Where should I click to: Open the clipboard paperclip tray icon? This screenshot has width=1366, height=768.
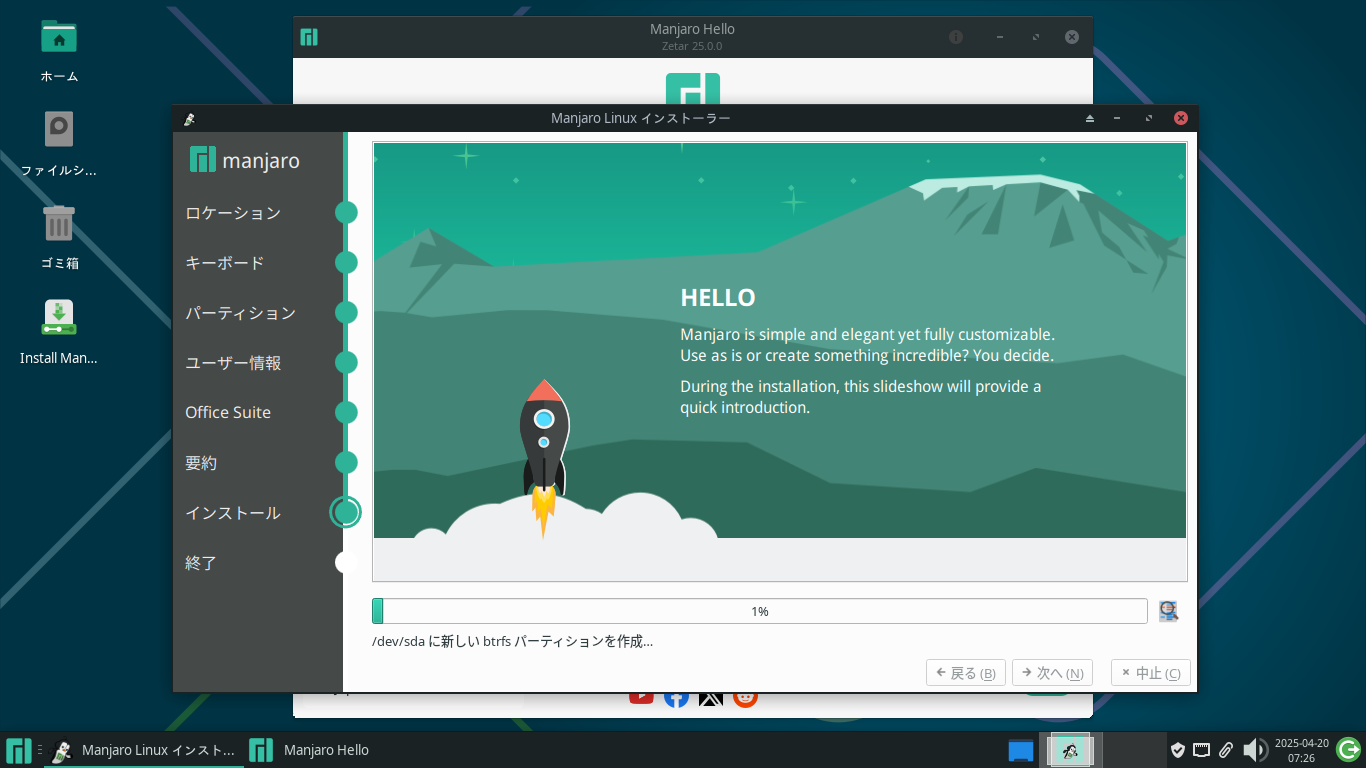coord(1226,750)
